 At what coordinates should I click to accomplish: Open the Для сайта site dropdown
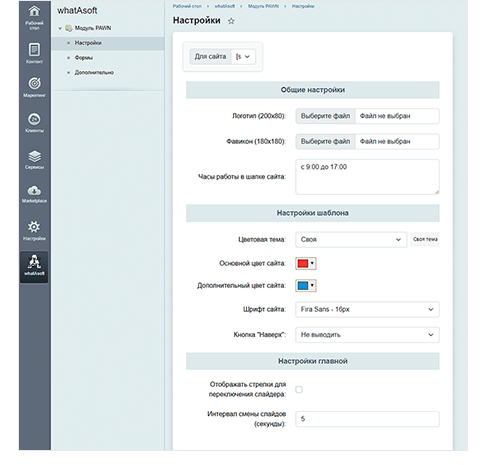pyautogui.click(x=243, y=57)
